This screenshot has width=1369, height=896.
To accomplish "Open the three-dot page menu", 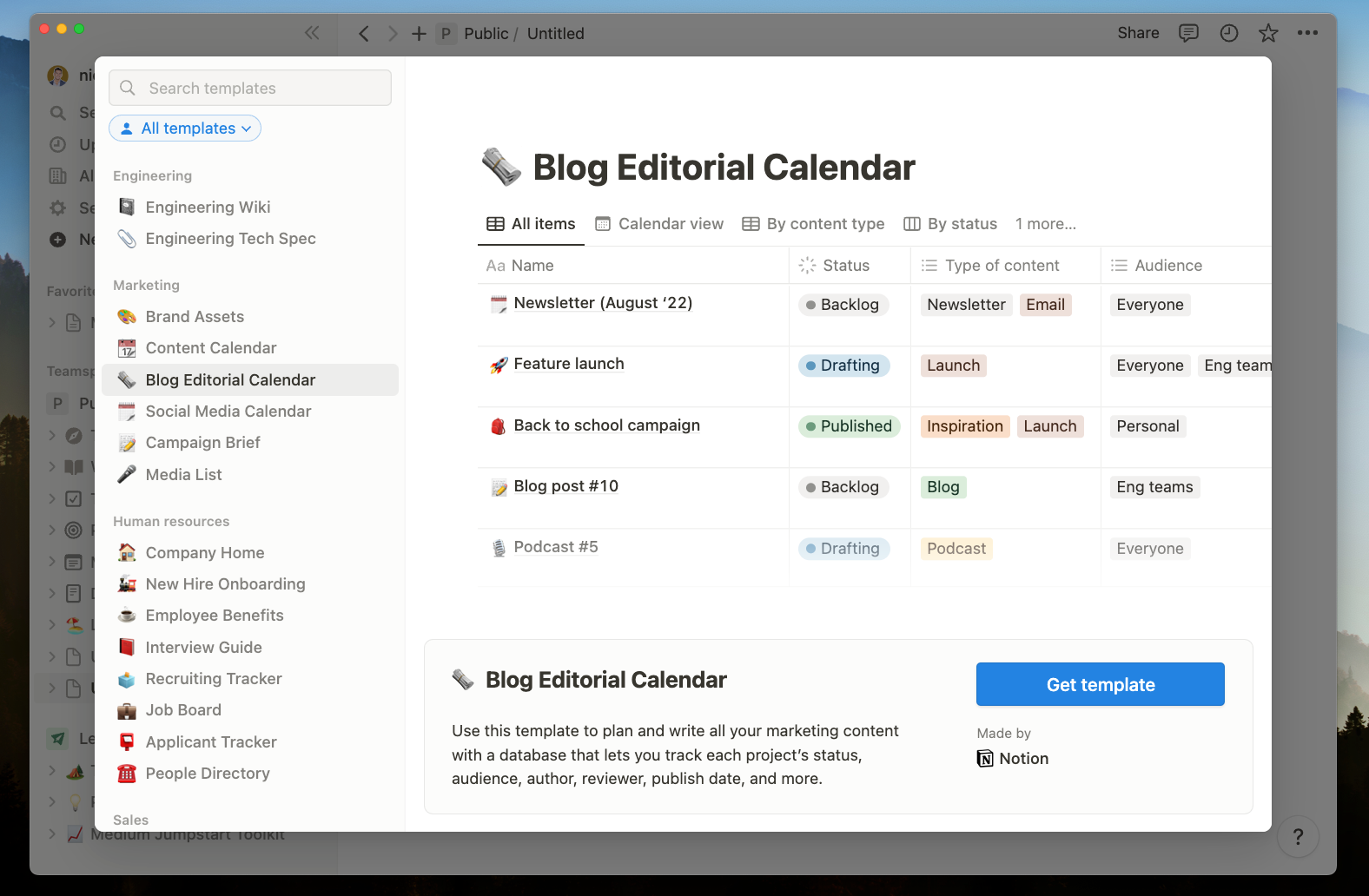I will pyautogui.click(x=1307, y=33).
